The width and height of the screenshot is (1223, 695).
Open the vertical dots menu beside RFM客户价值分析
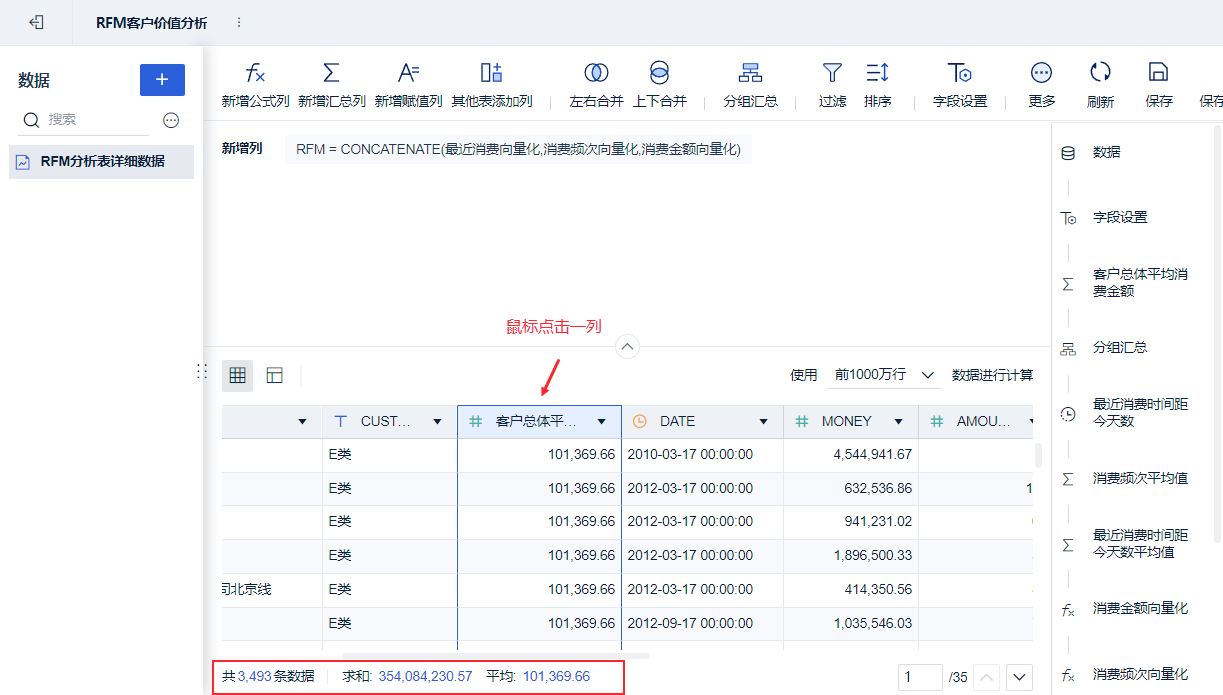coord(238,22)
